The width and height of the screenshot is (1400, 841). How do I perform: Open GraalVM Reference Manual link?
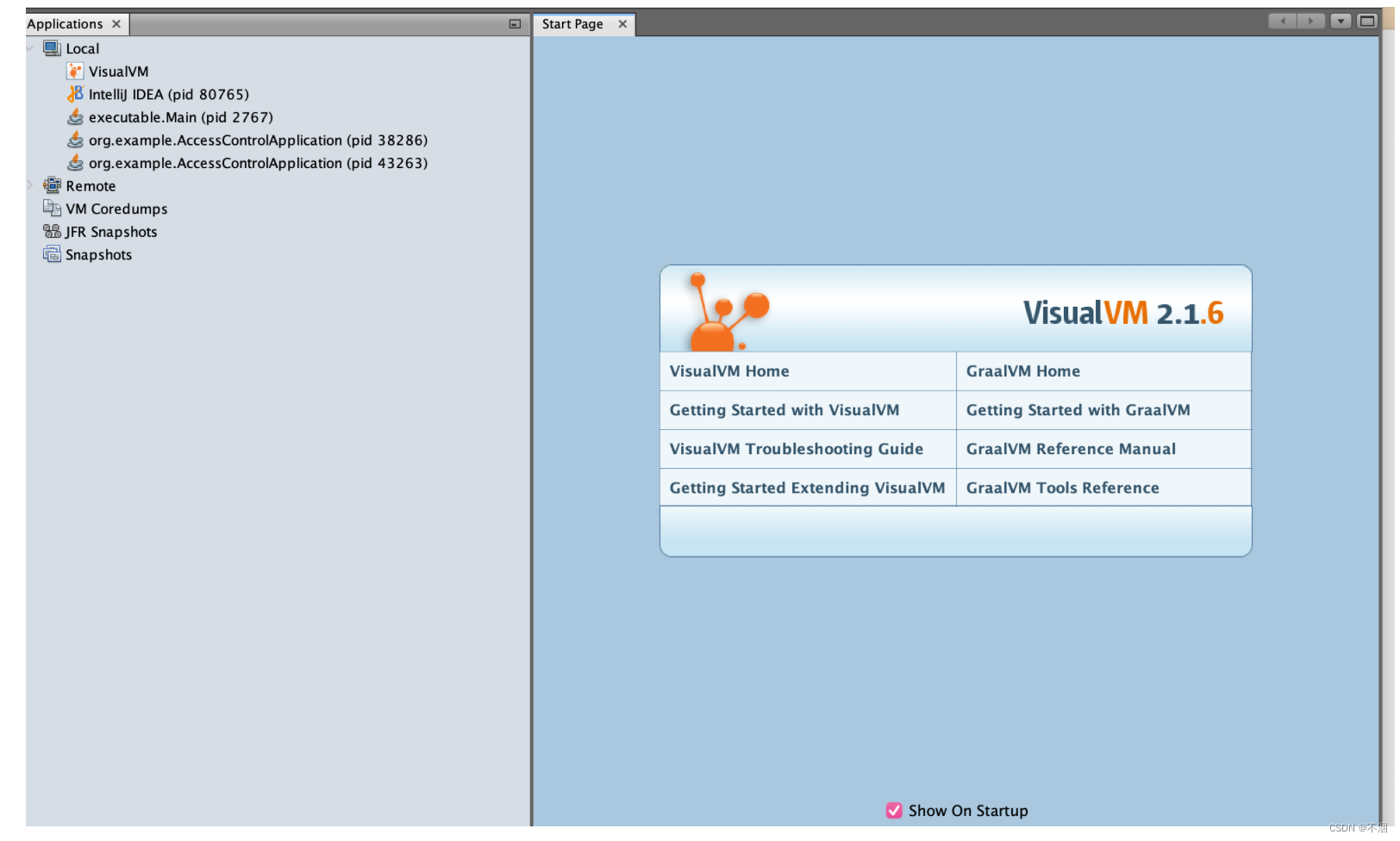pyautogui.click(x=1071, y=449)
